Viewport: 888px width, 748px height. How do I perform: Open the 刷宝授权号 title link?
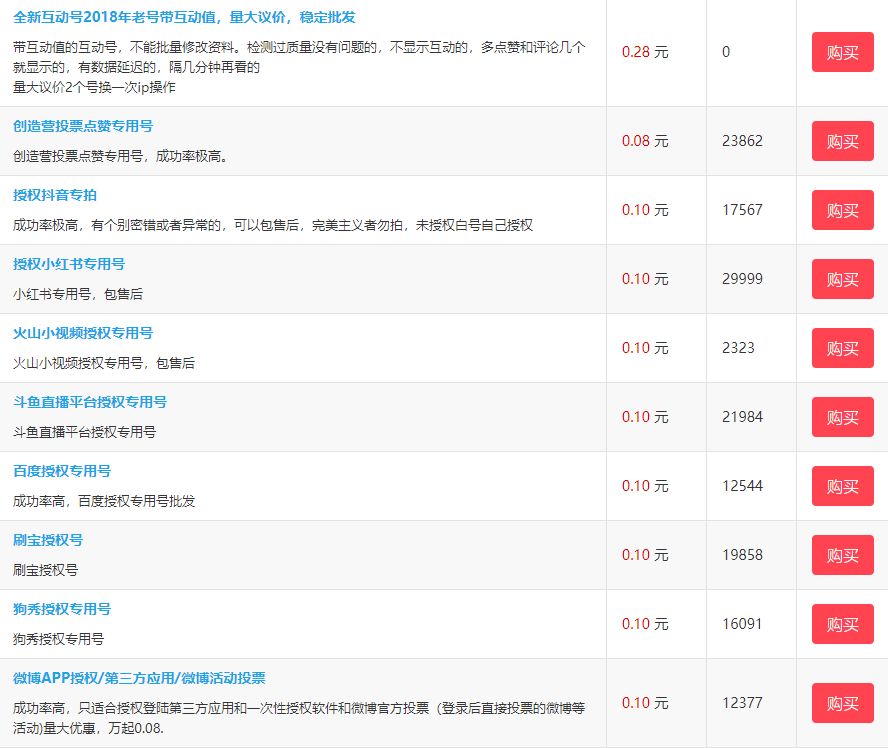coord(48,540)
